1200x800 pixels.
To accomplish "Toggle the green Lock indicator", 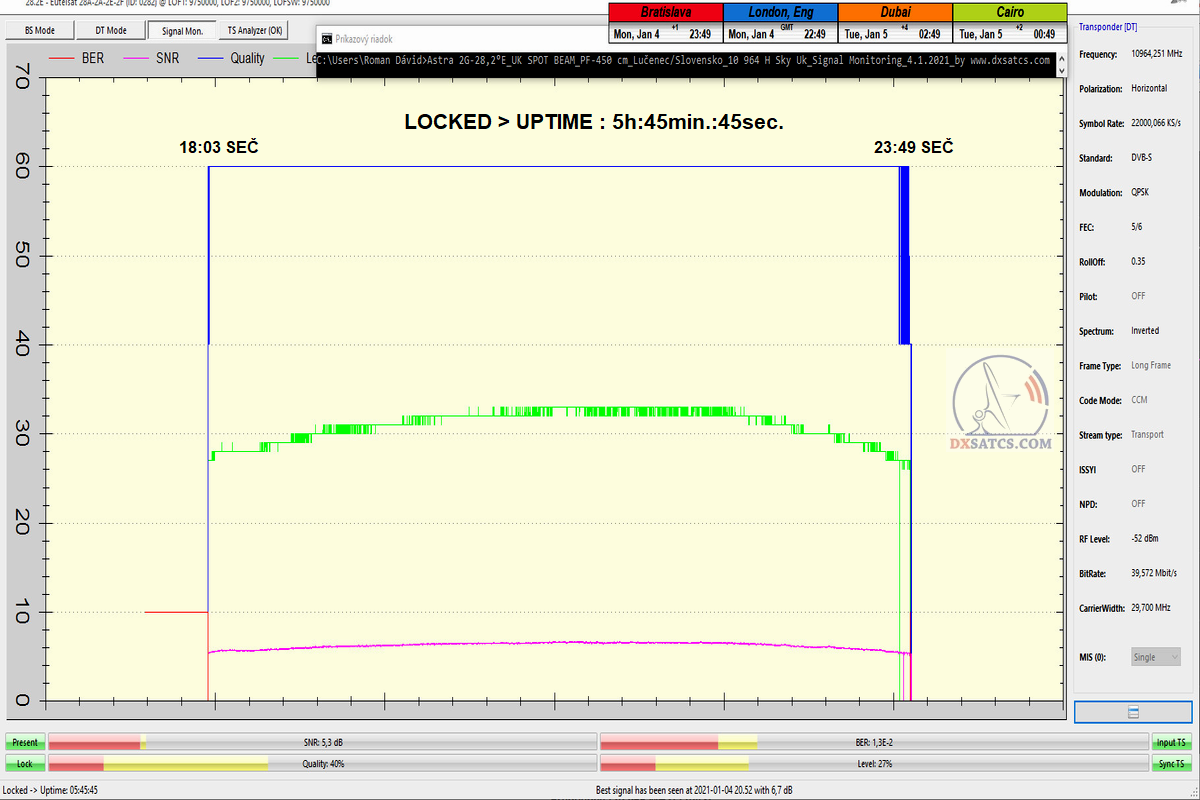I will point(25,763).
